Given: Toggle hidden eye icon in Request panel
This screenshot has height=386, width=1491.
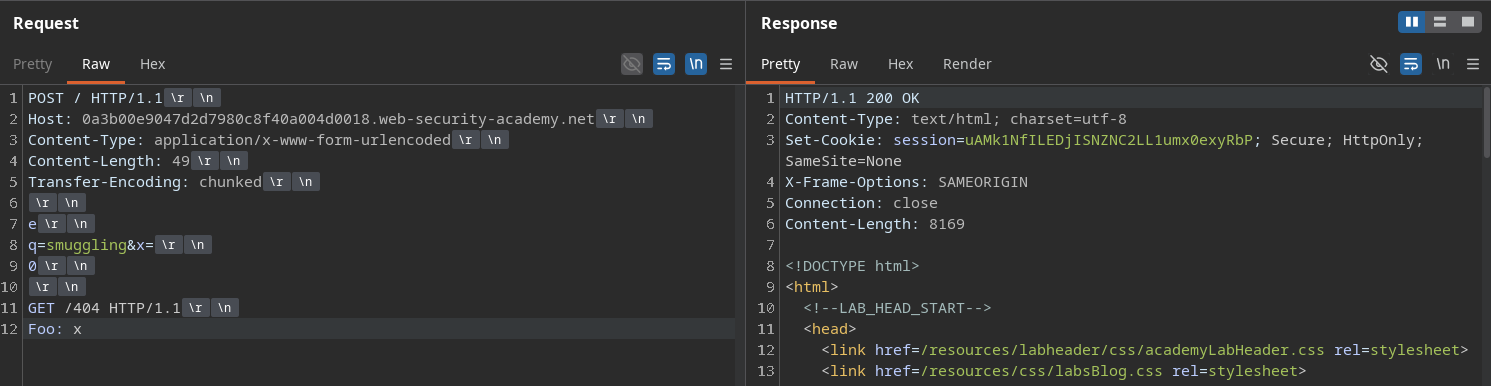Looking at the screenshot, I should 631,64.
